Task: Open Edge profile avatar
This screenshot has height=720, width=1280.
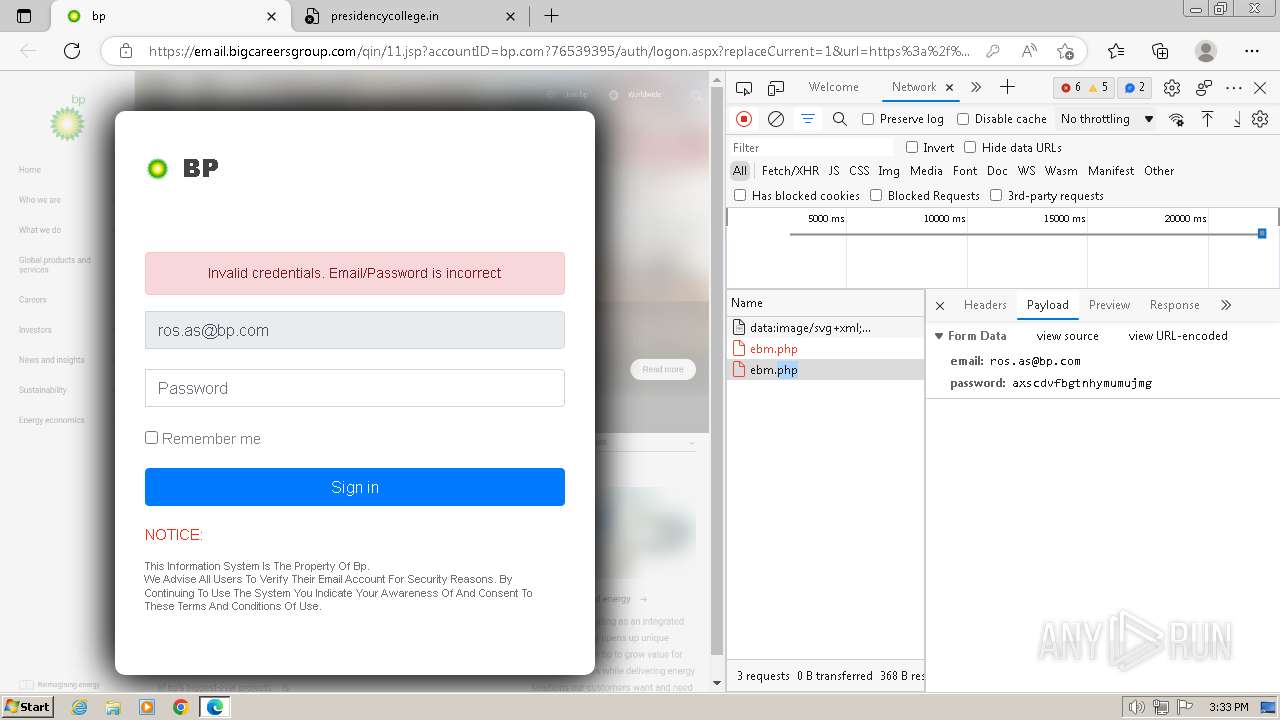Action: [x=1206, y=51]
